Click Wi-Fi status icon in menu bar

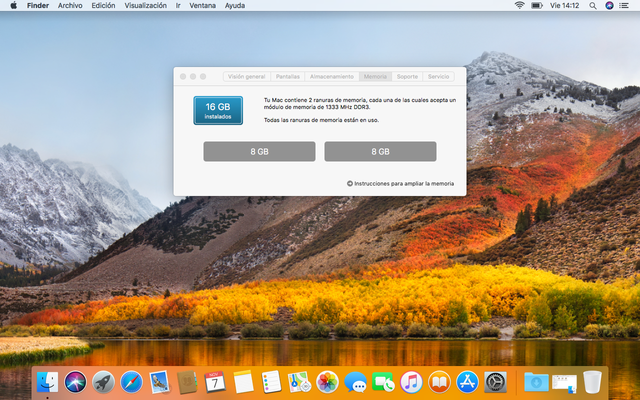pos(519,5)
